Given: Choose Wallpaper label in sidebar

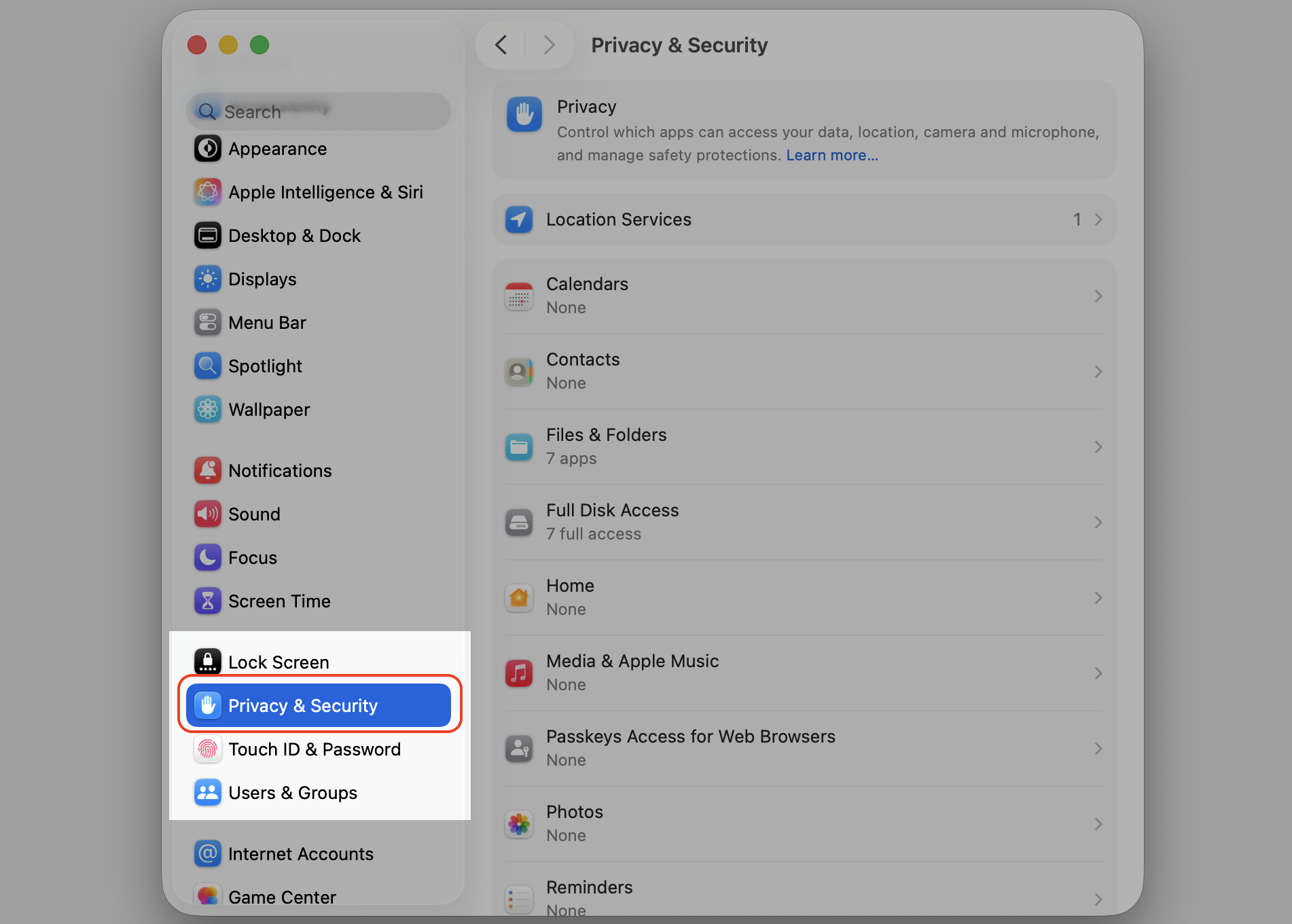Looking at the screenshot, I should [x=269, y=410].
